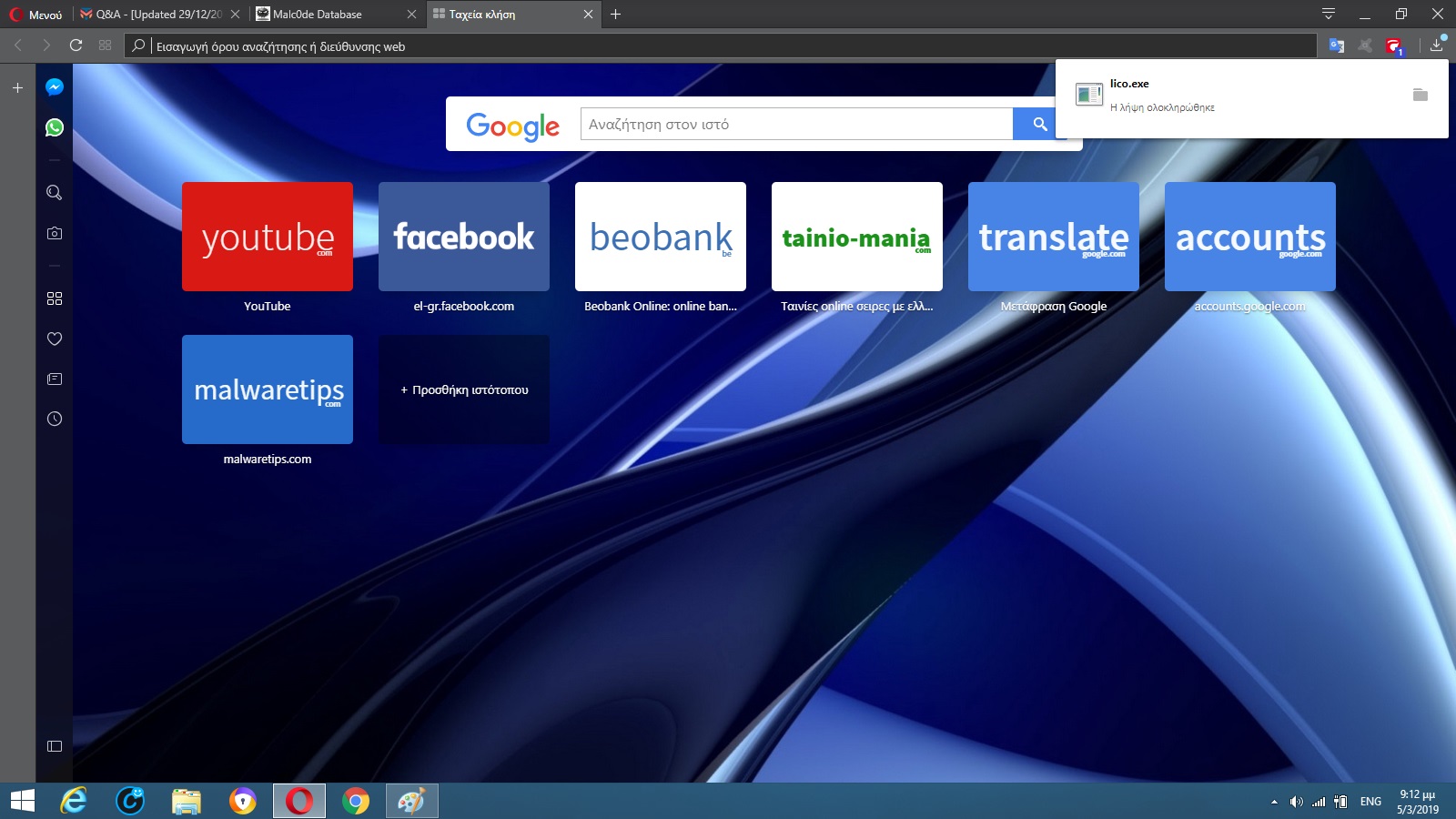Close the Ταχεία κλήση tab

pyautogui.click(x=588, y=15)
